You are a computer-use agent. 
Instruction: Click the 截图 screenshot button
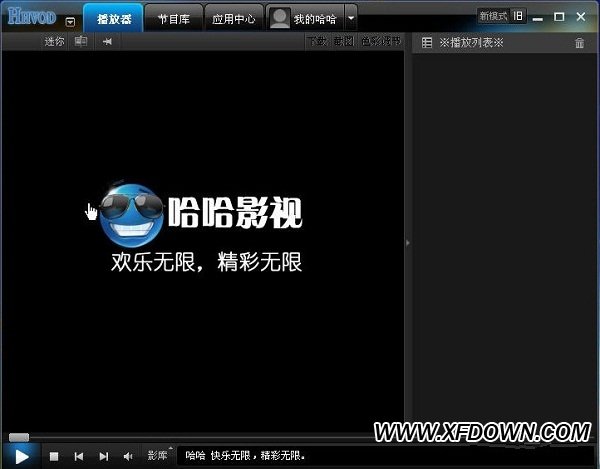[343, 41]
